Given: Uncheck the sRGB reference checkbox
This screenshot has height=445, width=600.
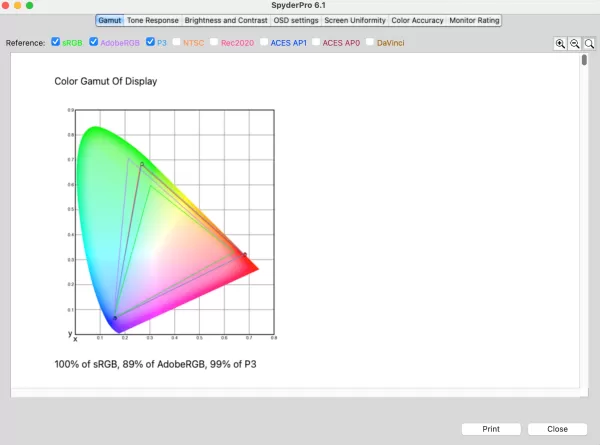Looking at the screenshot, I should point(56,43).
